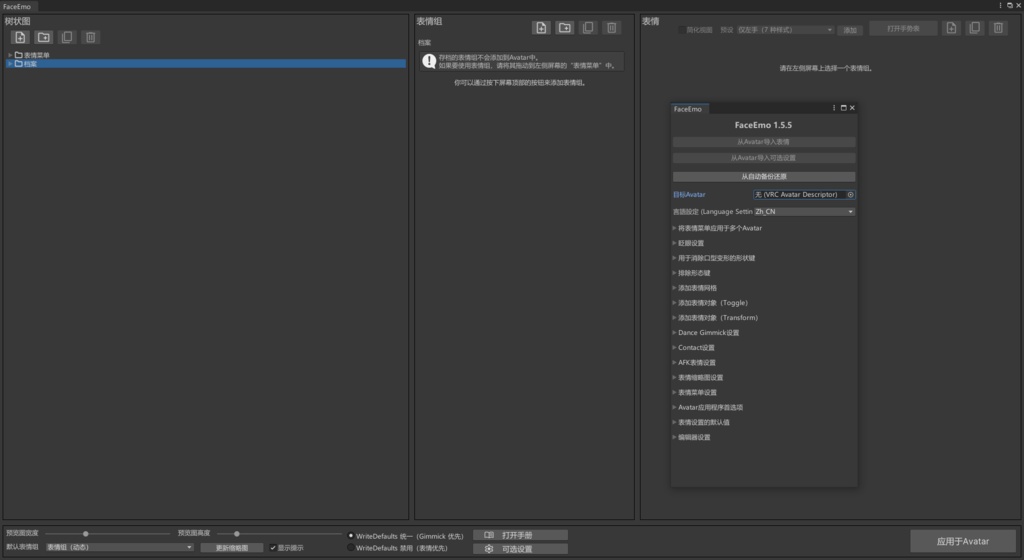
Task: Click the 预览图高度 slider
Action: (279, 534)
